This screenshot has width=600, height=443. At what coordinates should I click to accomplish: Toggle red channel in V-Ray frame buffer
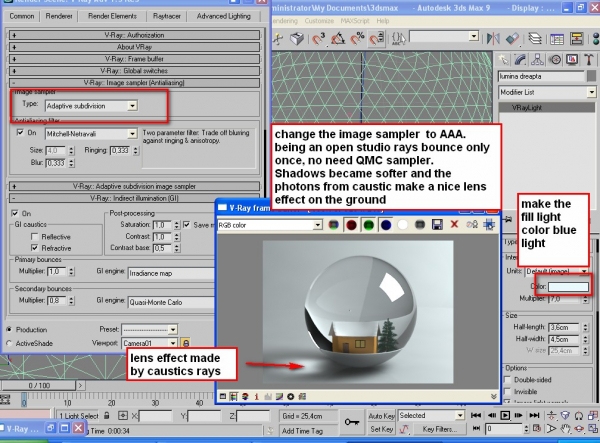coord(351,225)
